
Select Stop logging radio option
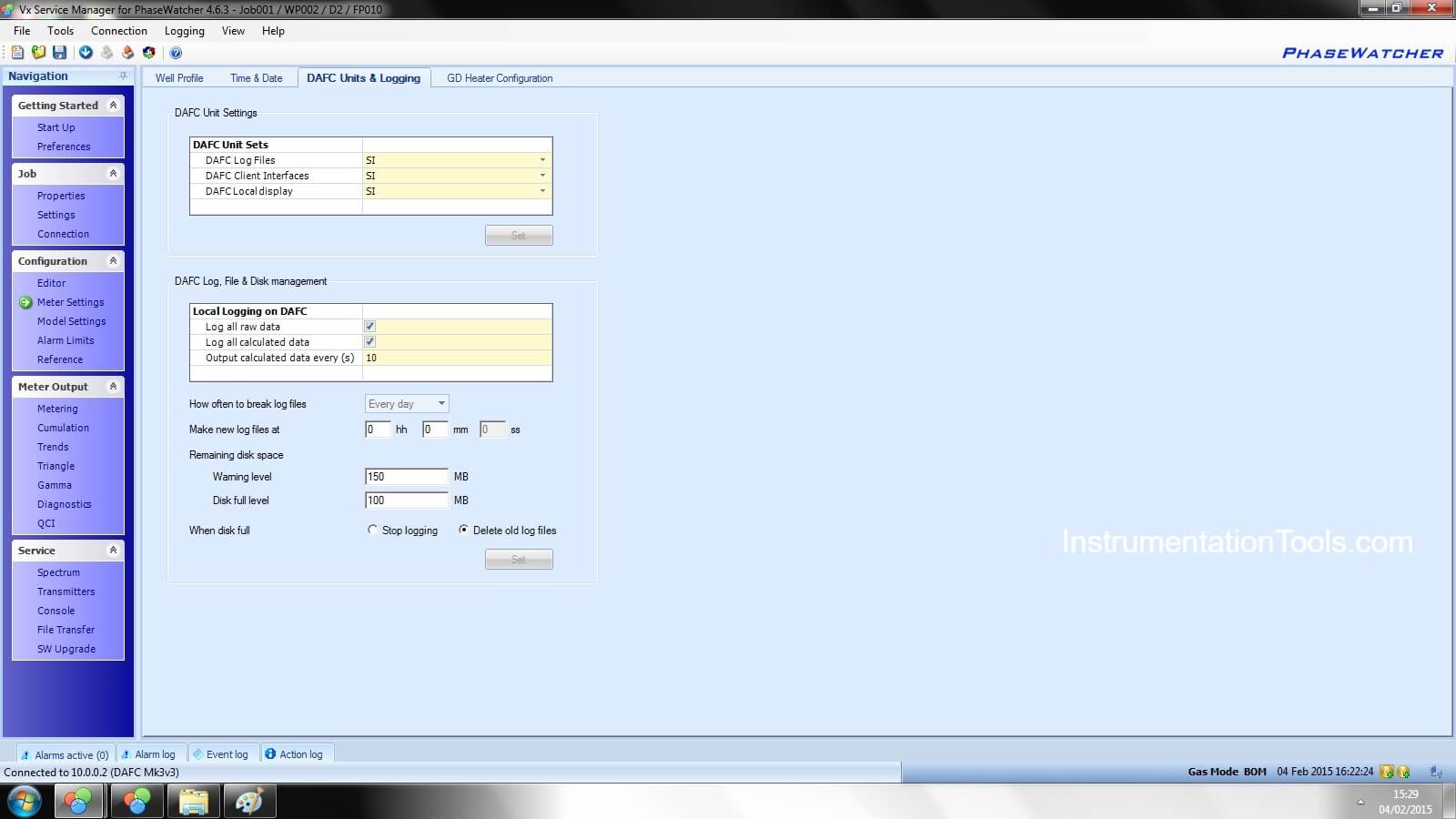[x=372, y=530]
